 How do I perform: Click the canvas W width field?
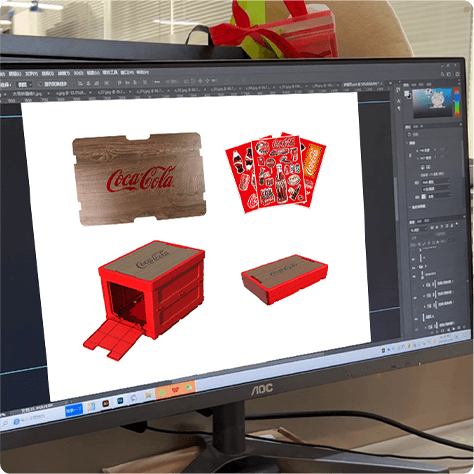point(425,150)
